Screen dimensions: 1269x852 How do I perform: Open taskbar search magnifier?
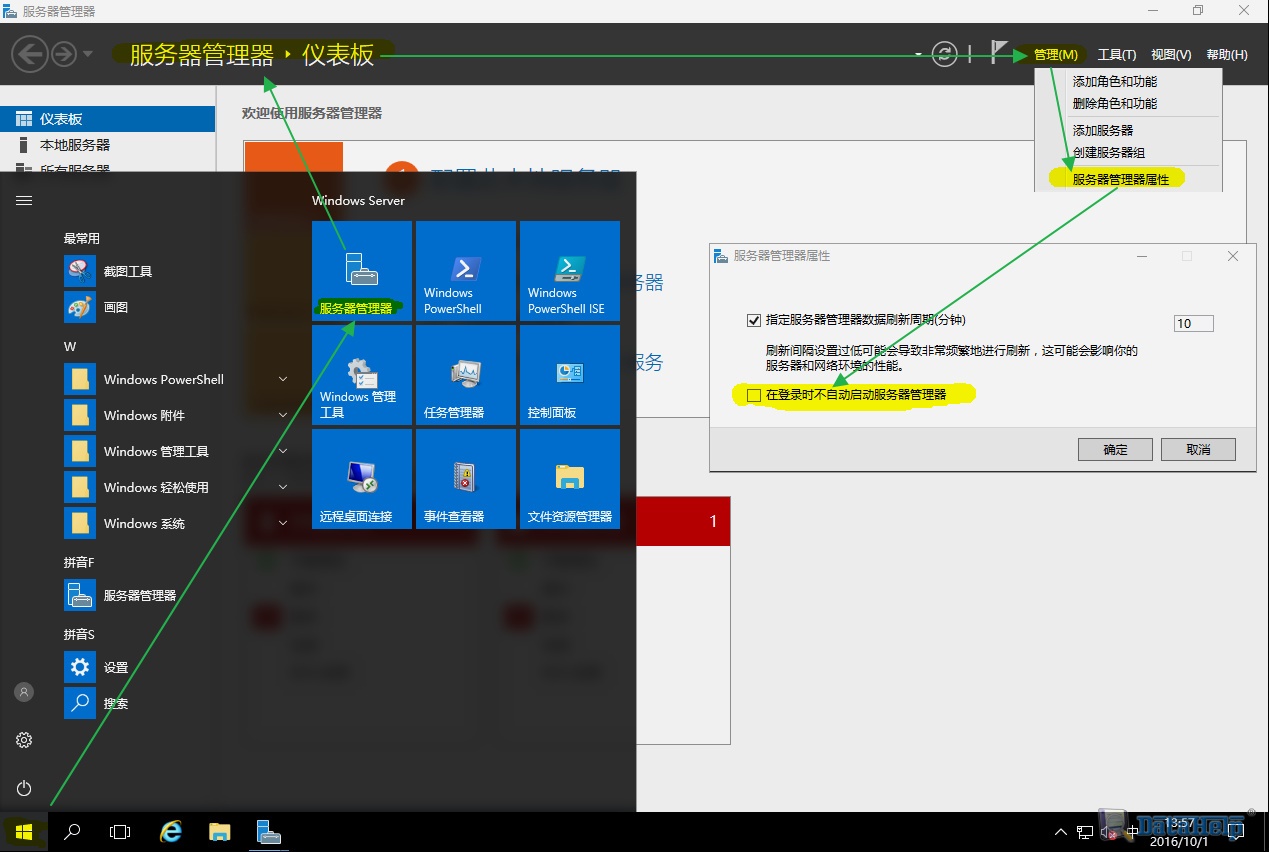tap(72, 832)
